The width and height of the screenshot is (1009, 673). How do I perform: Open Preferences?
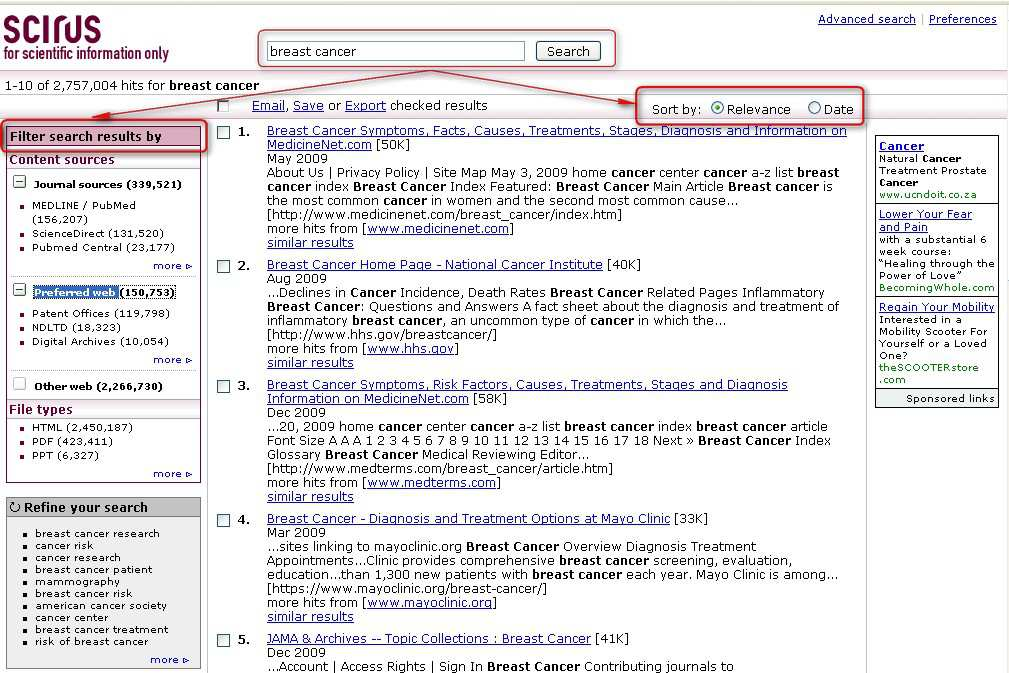963,19
